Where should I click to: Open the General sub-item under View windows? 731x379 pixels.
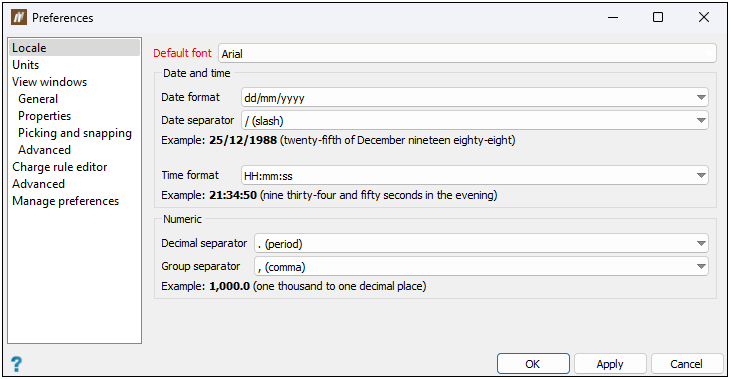pyautogui.click(x=38, y=99)
